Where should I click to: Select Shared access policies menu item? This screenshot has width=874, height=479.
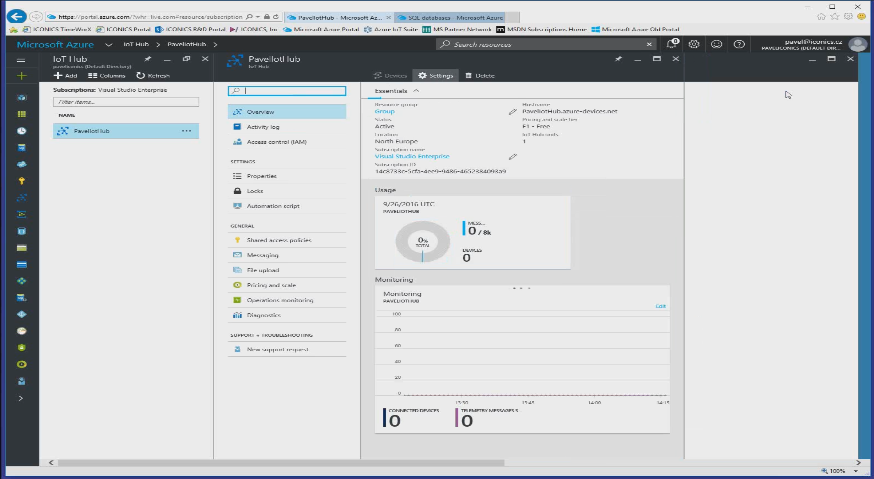click(x=278, y=241)
